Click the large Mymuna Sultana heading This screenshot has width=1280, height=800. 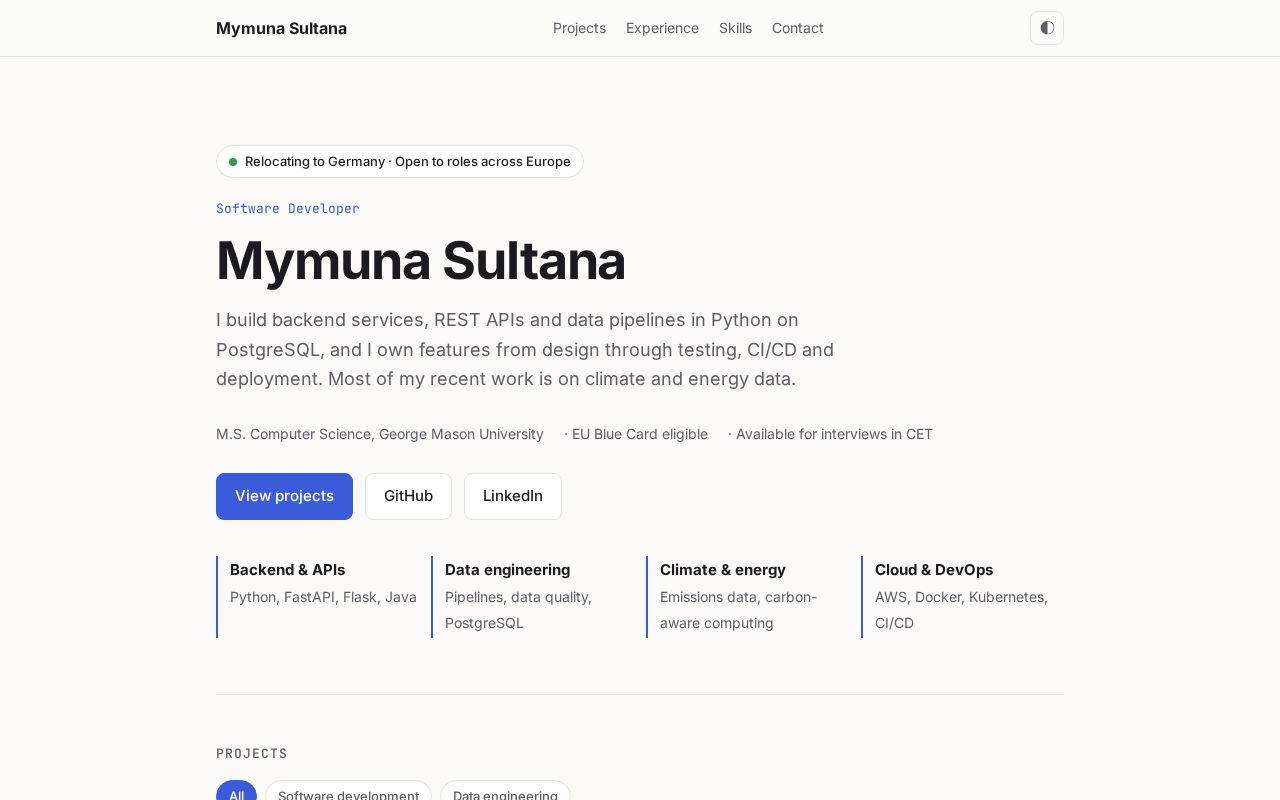point(421,260)
